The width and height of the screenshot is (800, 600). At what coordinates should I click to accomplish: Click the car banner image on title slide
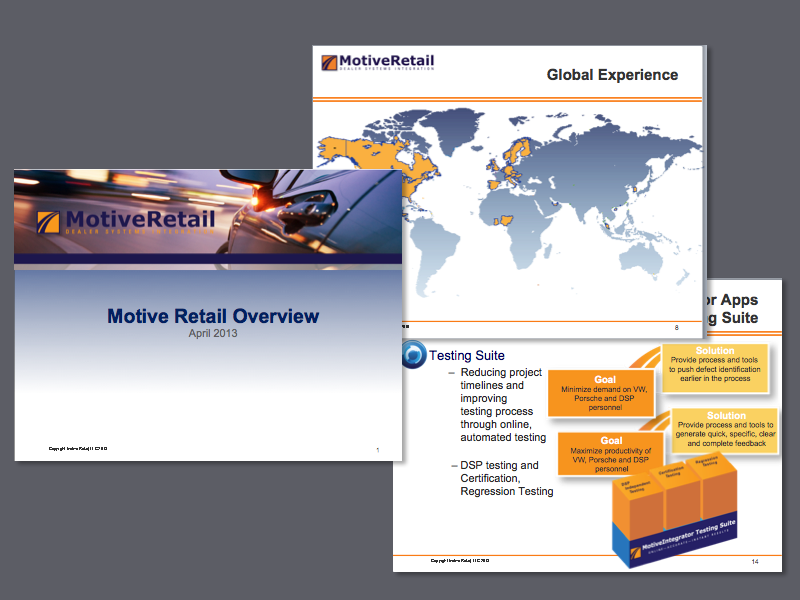tap(208, 212)
